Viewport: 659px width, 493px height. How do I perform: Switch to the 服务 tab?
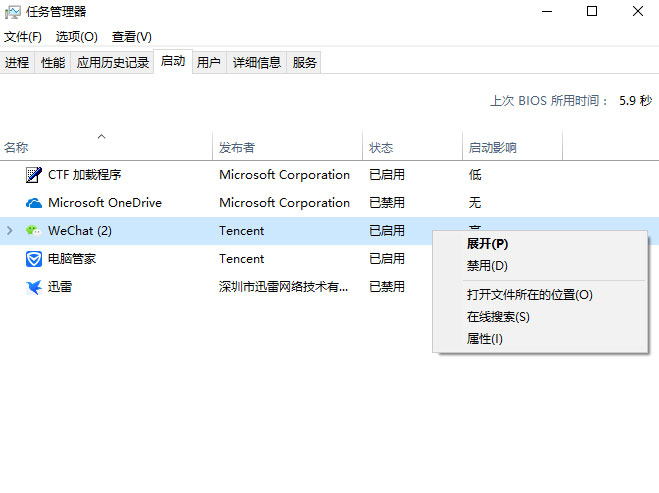304,63
